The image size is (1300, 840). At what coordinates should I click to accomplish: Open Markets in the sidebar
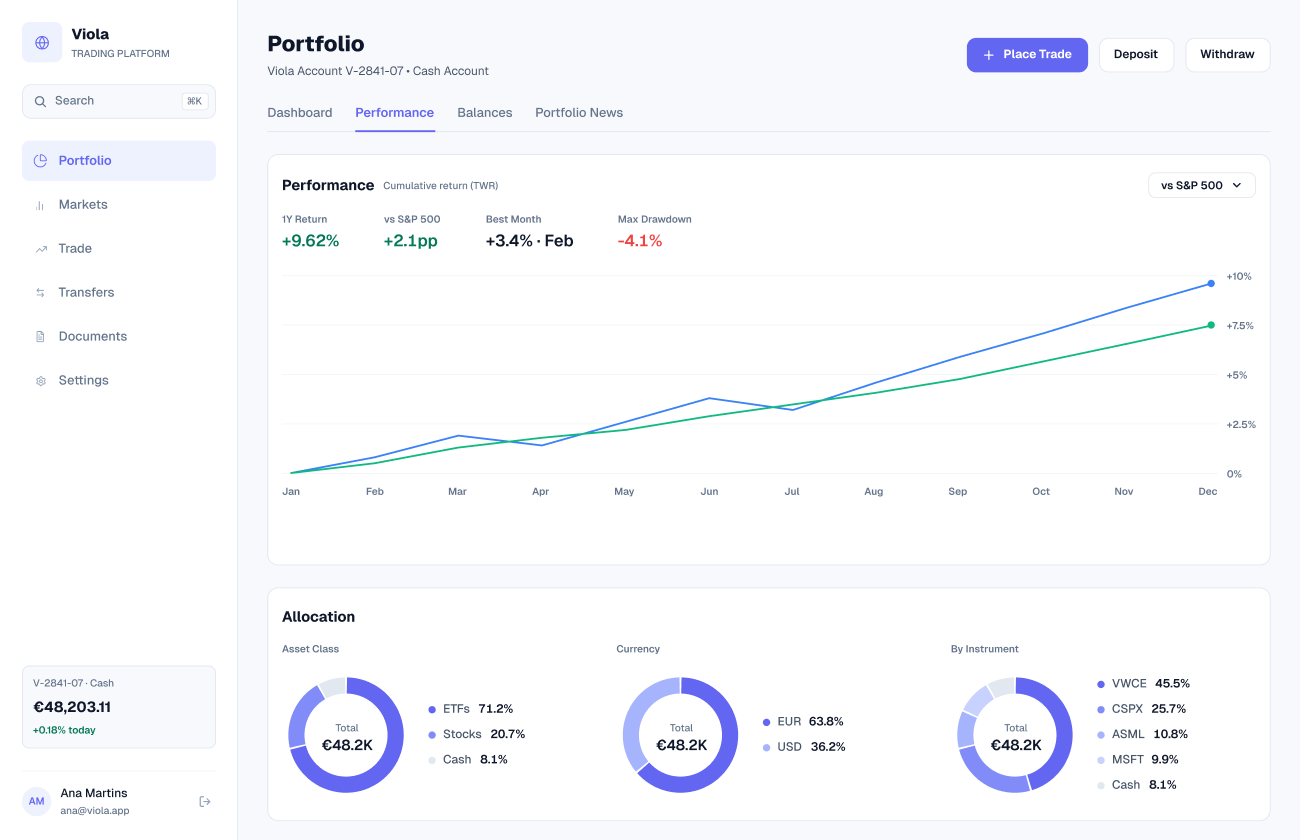[119, 204]
